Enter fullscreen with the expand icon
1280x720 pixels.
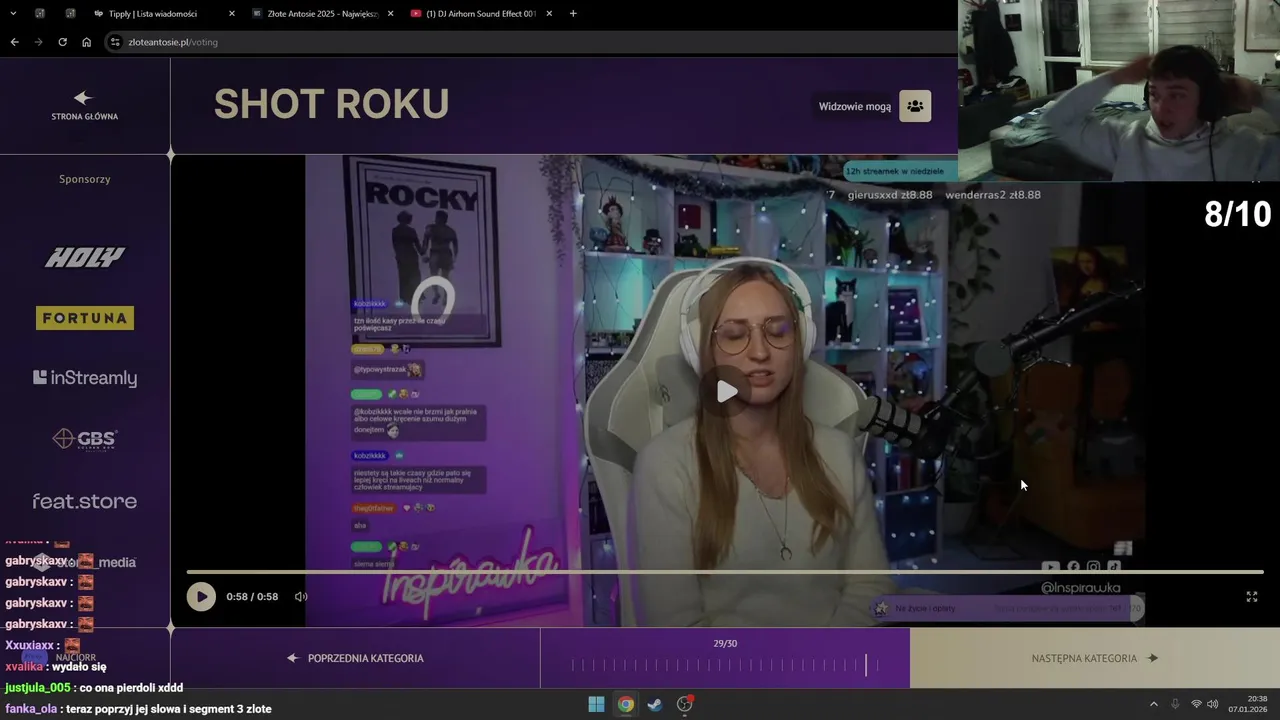click(1251, 597)
